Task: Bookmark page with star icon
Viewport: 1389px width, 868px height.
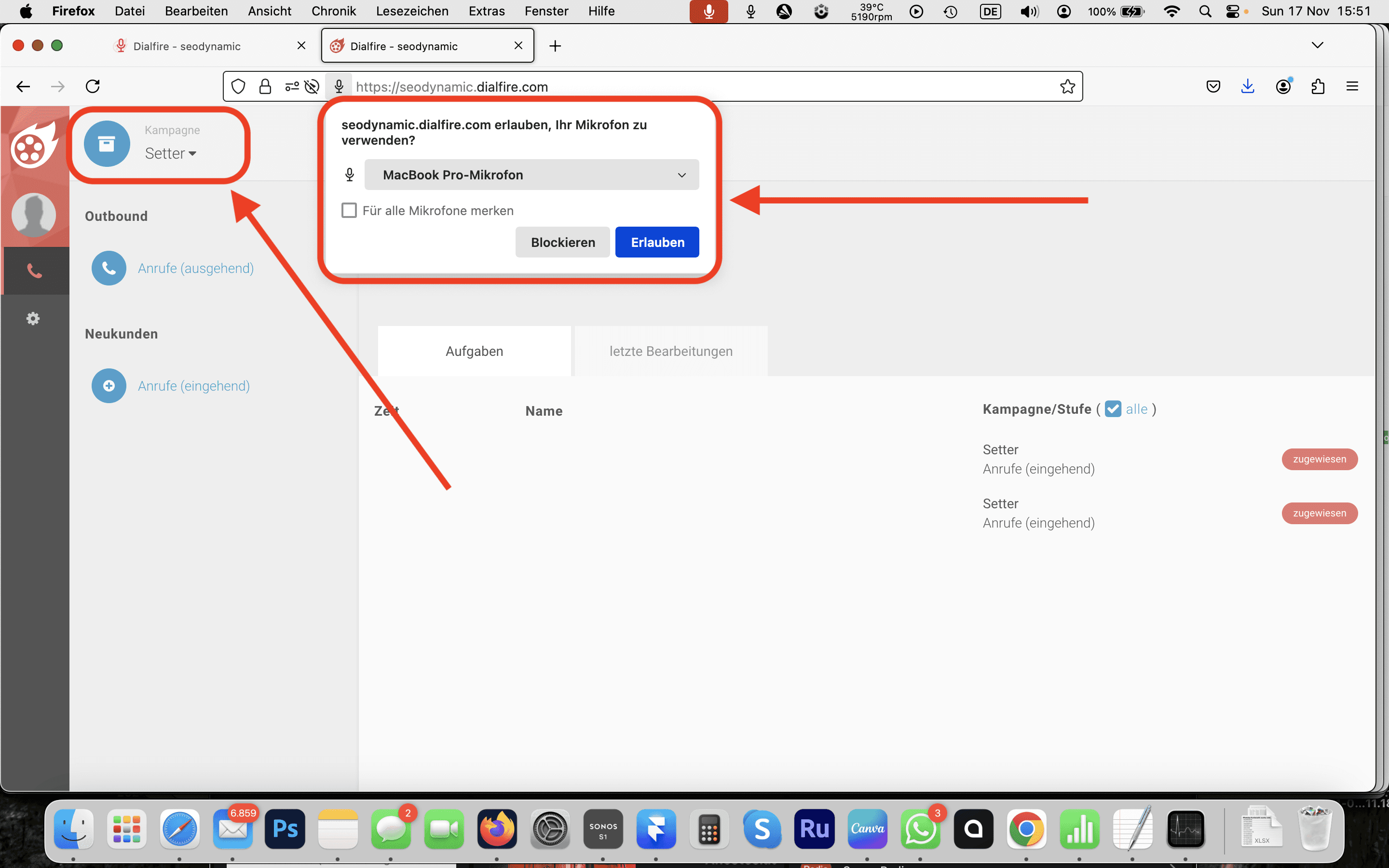Action: 1067,87
